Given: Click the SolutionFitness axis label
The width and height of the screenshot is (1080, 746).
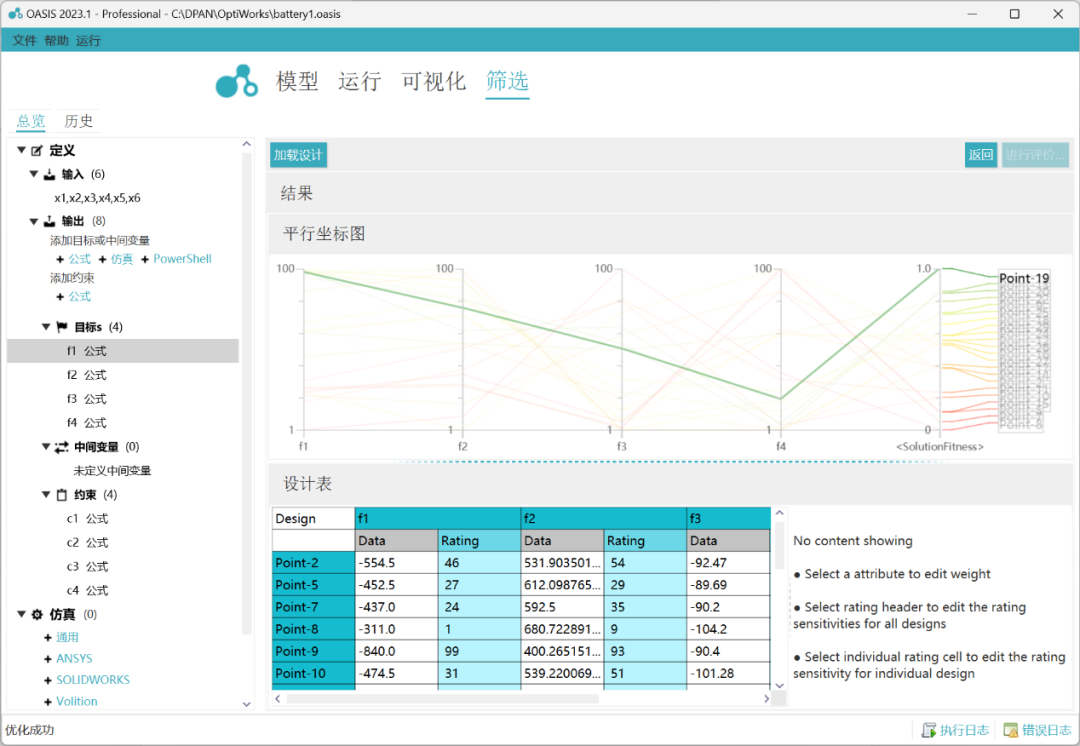Looking at the screenshot, I should pos(939,447).
